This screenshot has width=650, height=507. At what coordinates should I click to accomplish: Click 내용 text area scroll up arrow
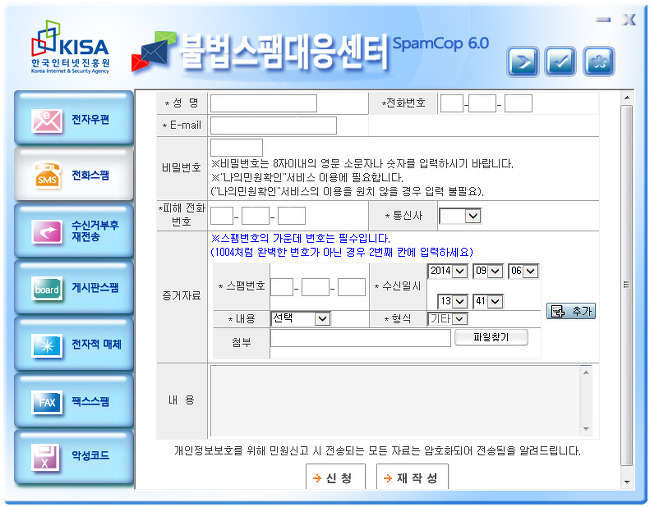(586, 373)
